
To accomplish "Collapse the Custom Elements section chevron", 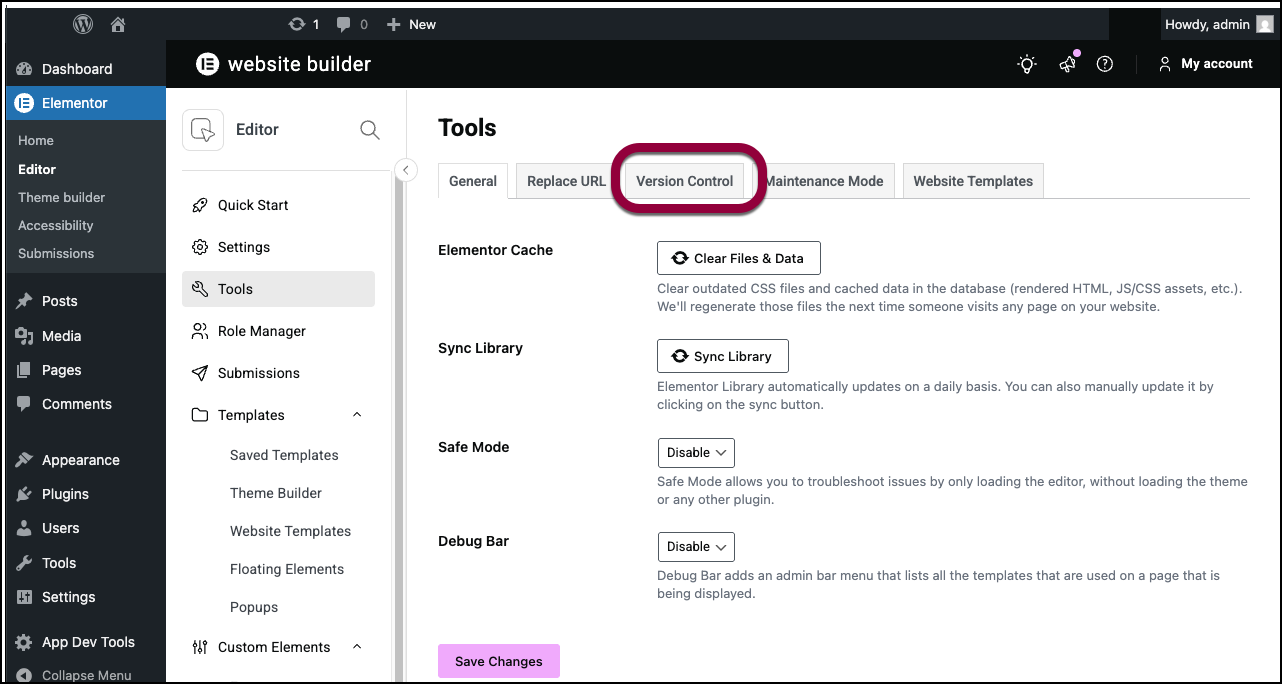I will click(x=358, y=647).
